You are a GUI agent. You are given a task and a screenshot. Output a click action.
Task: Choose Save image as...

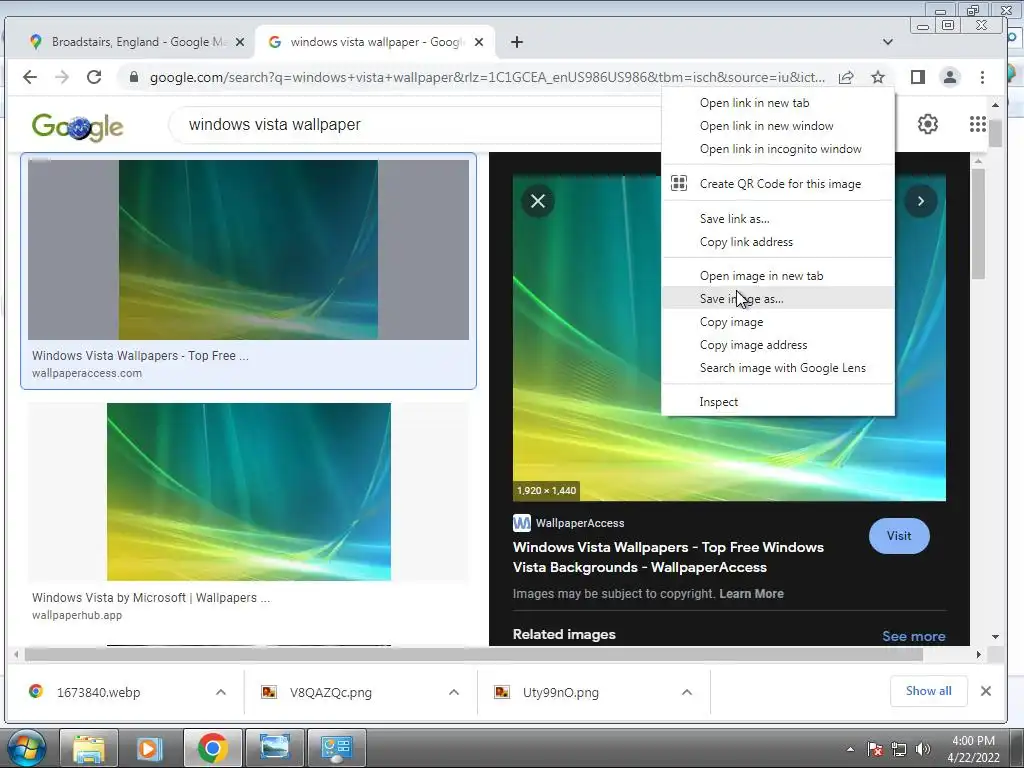coord(778,298)
